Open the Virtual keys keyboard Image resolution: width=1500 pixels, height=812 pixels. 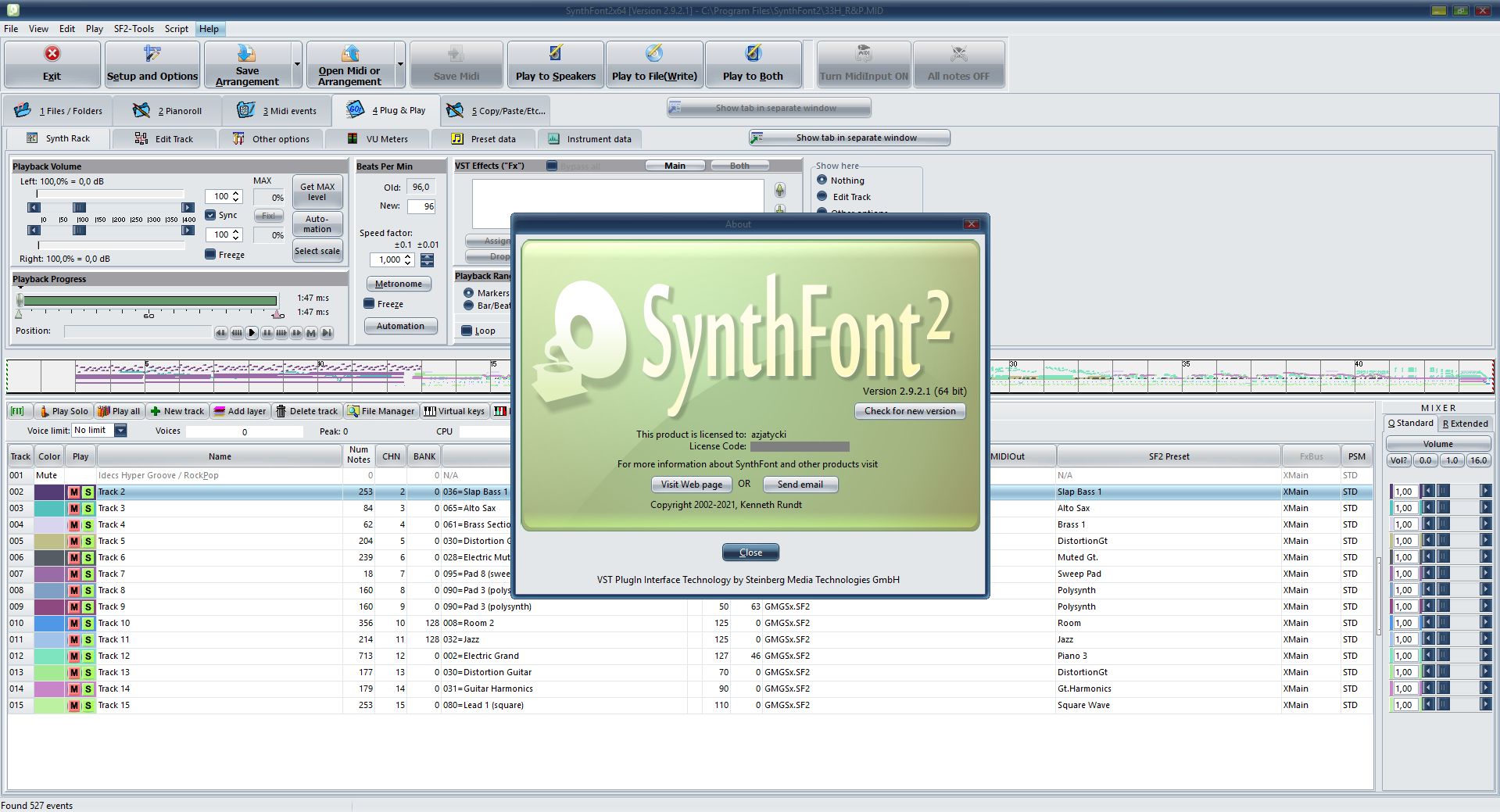454,411
